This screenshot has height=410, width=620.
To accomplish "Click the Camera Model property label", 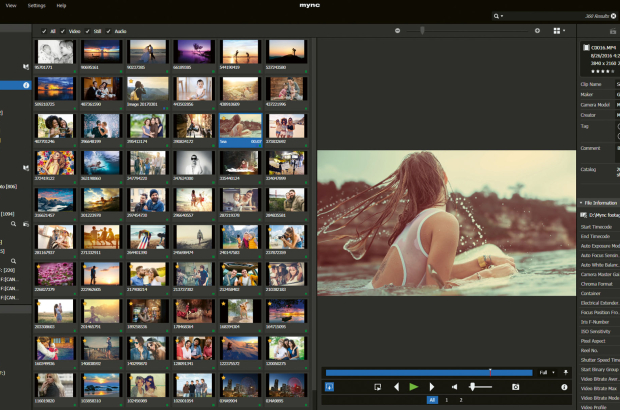I will pos(595,105).
